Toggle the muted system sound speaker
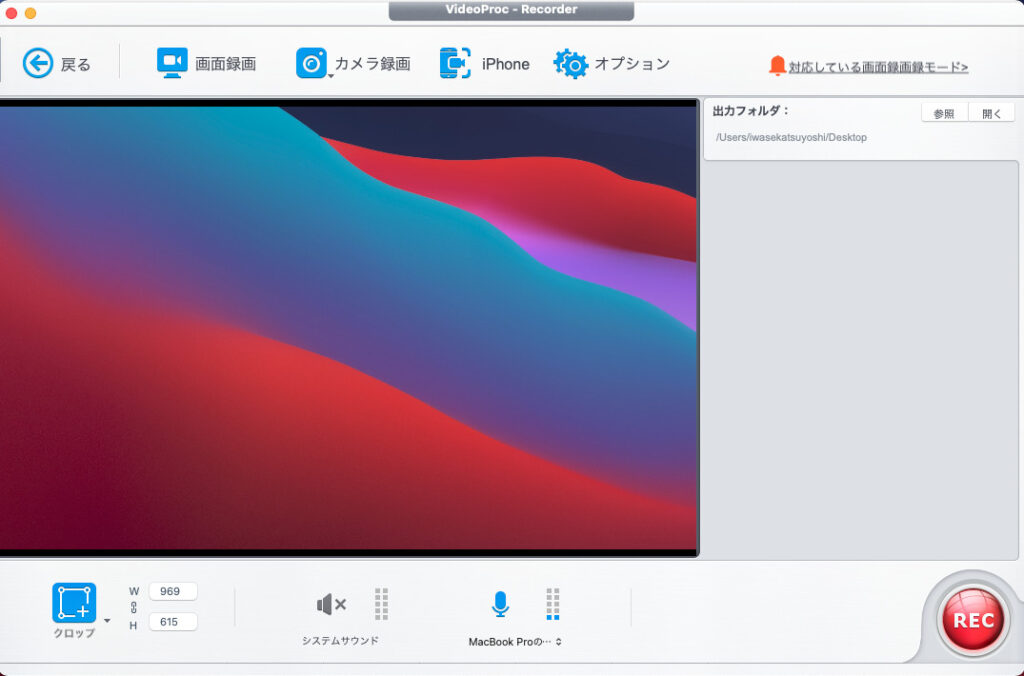The height and width of the screenshot is (676, 1024). pos(331,605)
